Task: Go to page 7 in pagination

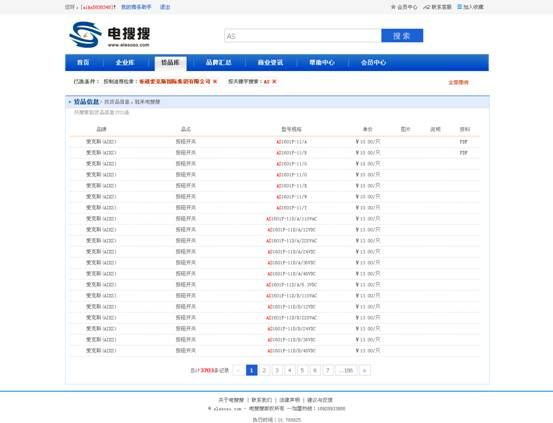Action: pyautogui.click(x=328, y=370)
